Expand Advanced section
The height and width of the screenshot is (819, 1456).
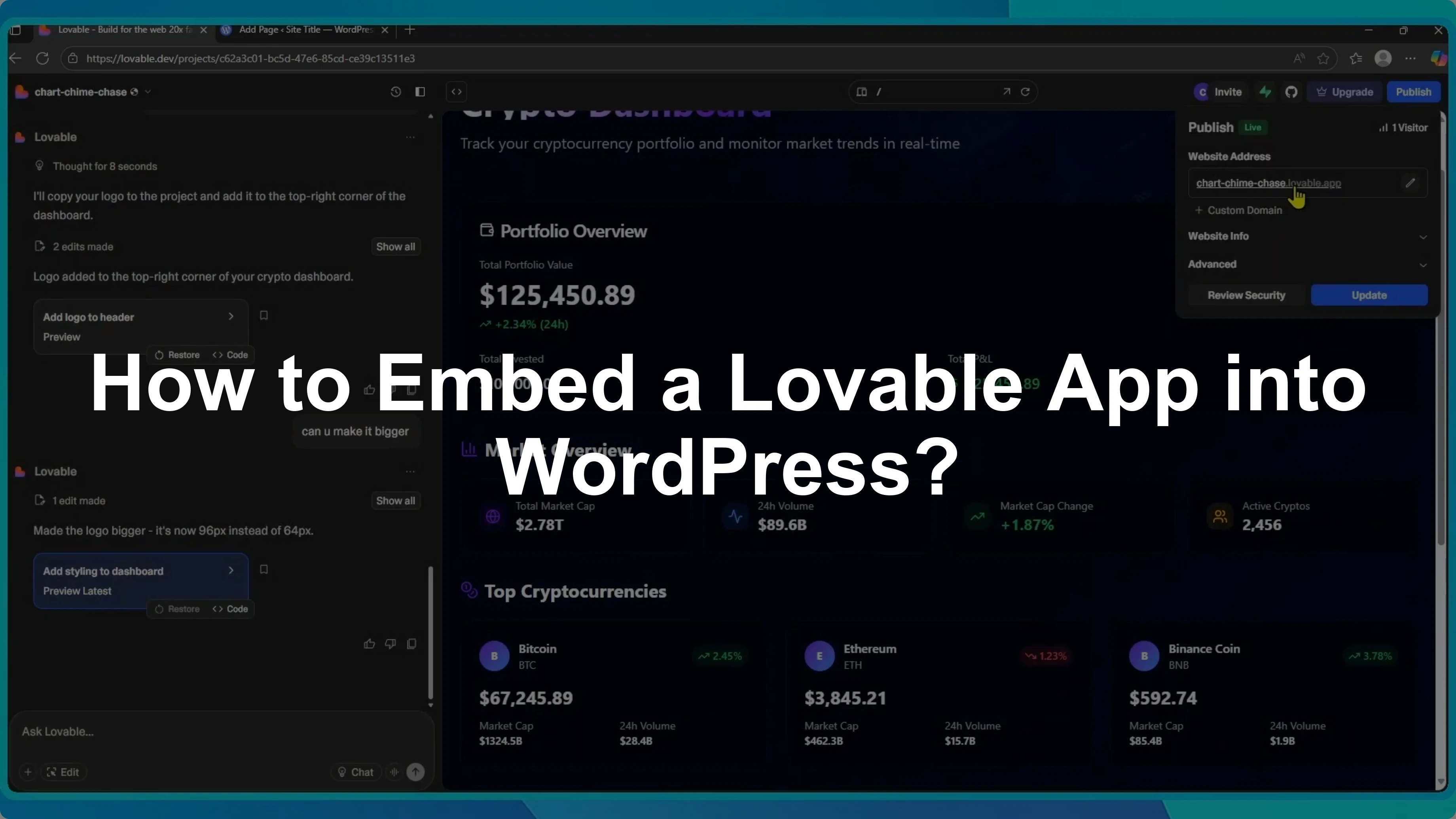1307,264
